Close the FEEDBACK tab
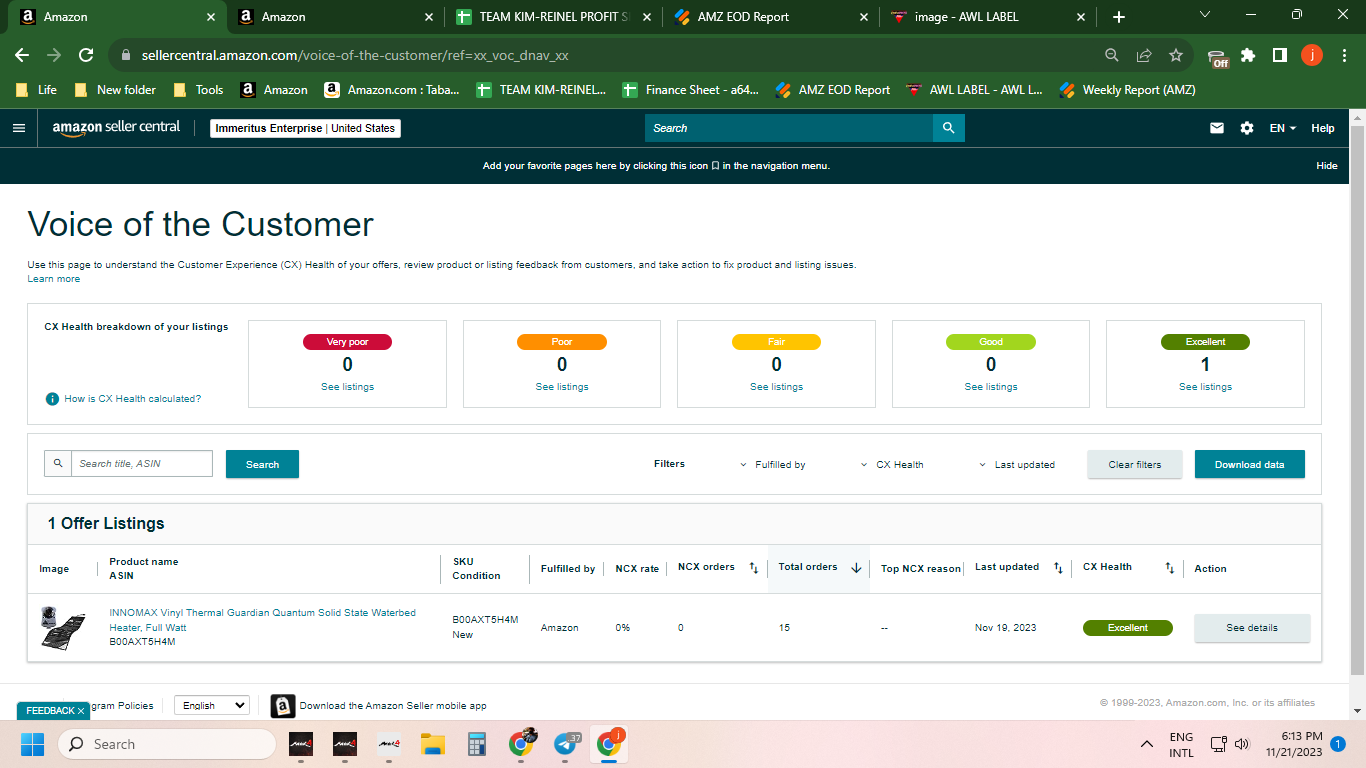This screenshot has width=1366, height=768. click(x=81, y=711)
